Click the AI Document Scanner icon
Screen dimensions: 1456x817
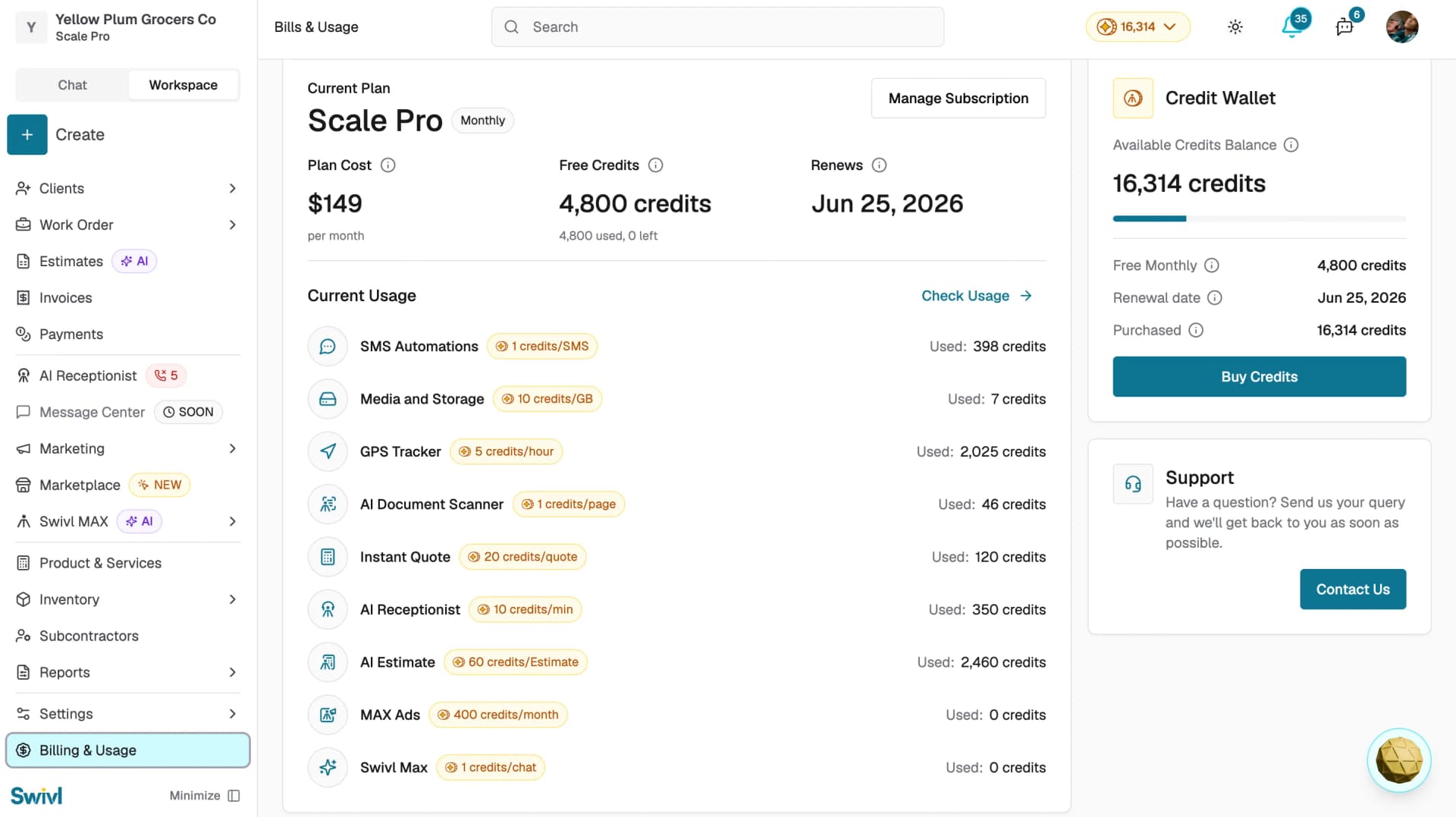coord(328,504)
